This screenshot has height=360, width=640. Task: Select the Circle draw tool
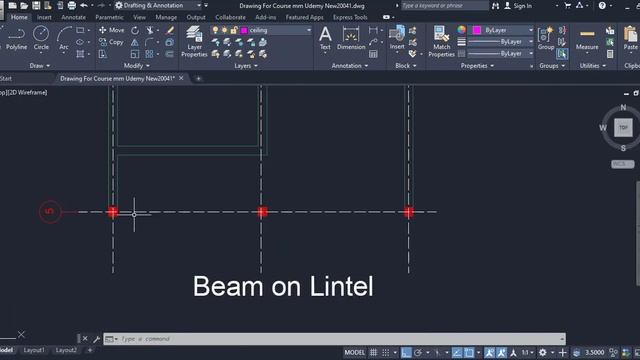click(41, 38)
